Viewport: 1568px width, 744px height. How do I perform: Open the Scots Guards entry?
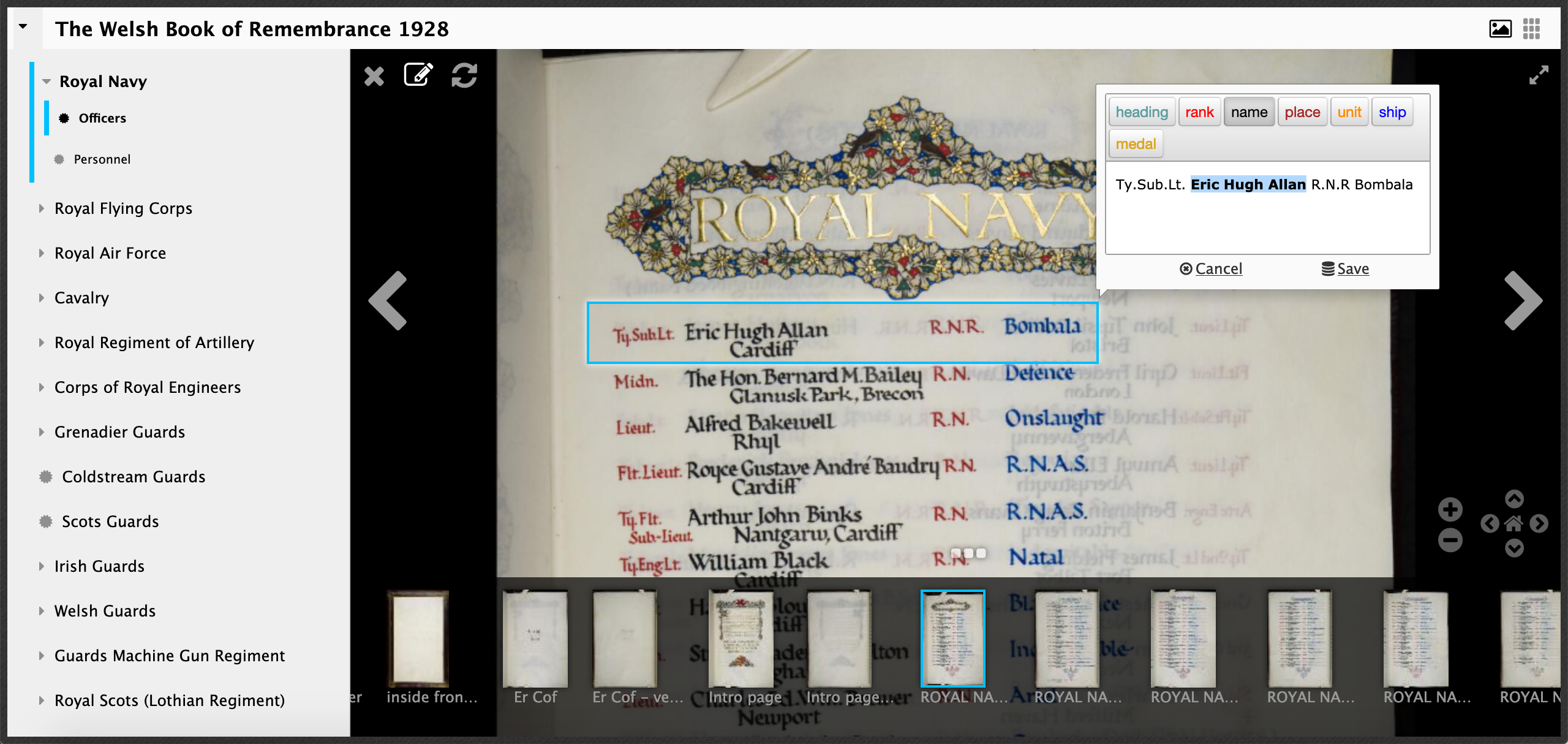110,522
